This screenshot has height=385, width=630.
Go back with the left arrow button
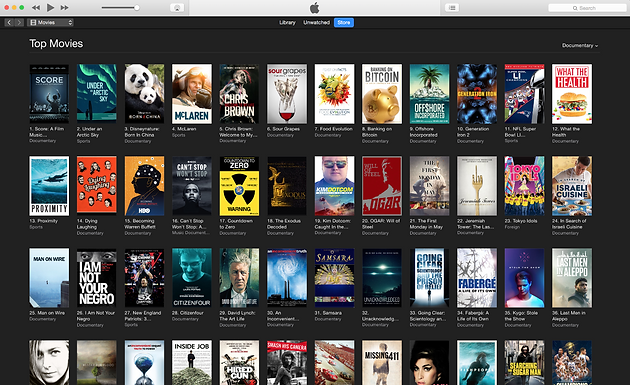(9, 23)
